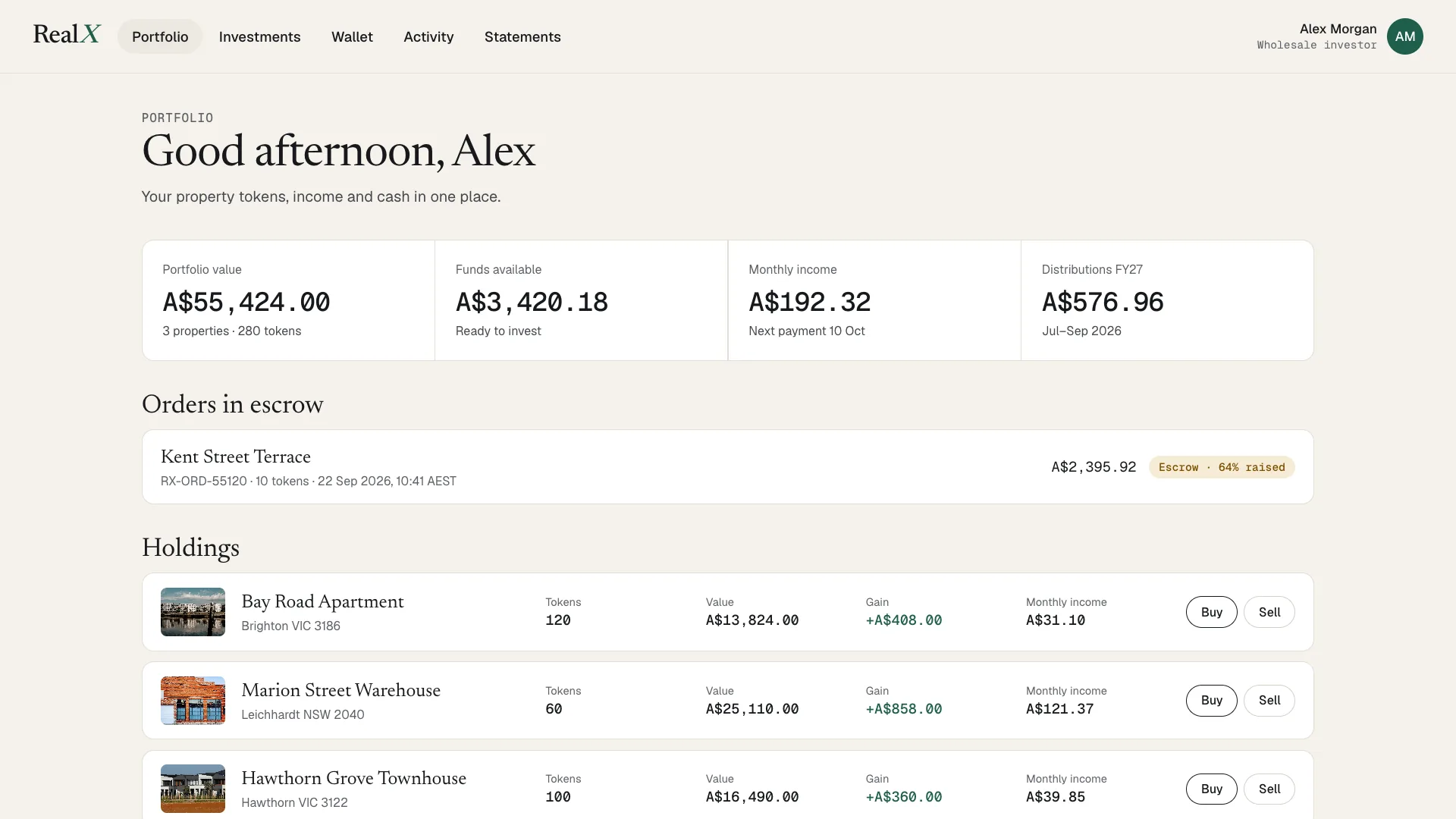Open Hawthorn Grove Townhouse thumbnail photo
The height and width of the screenshot is (819, 1456).
click(x=193, y=789)
